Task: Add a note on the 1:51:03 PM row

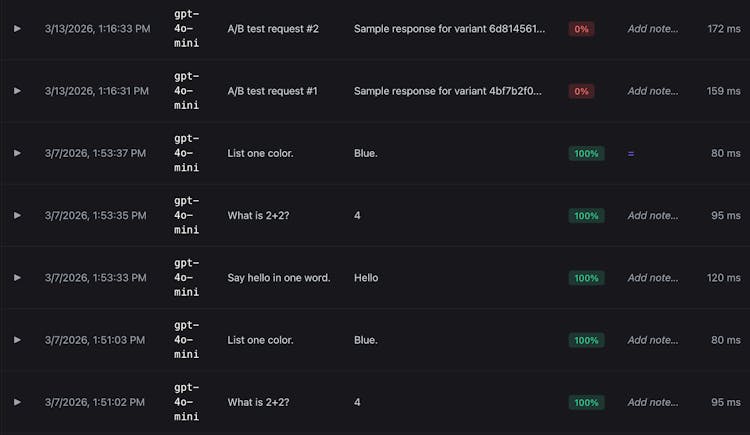Action: point(652,340)
